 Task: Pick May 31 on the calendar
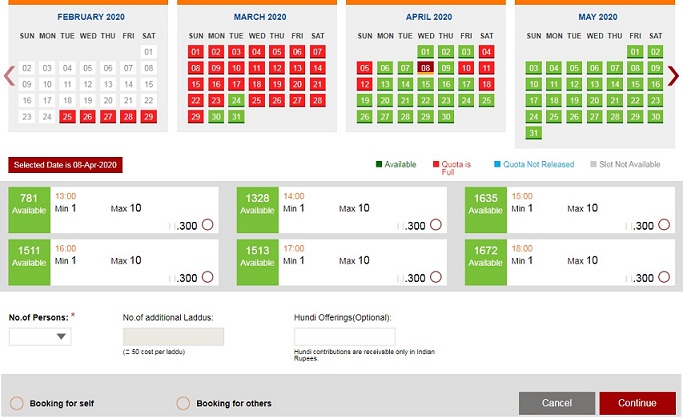pos(533,132)
